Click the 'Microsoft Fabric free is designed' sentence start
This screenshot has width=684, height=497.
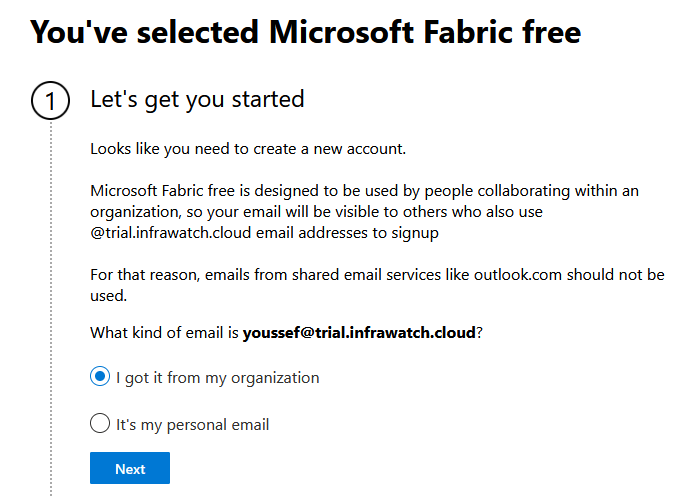click(200, 191)
